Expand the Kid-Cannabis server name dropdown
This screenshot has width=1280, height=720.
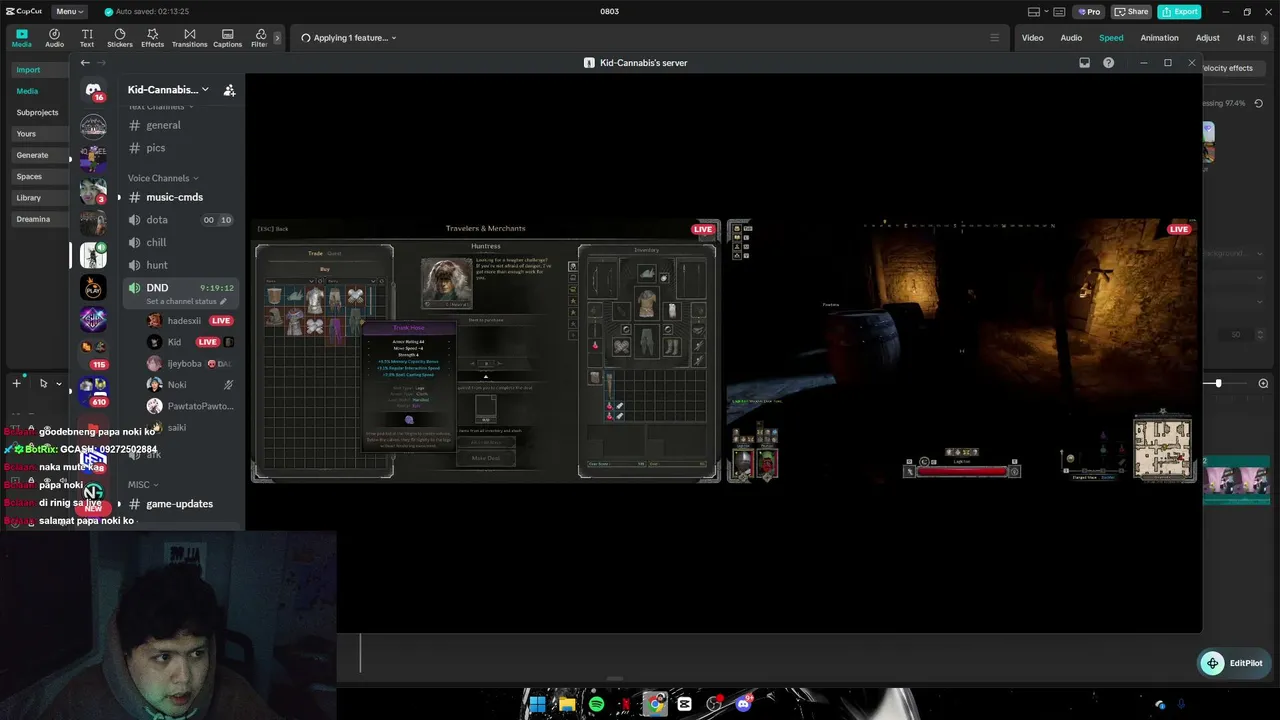click(168, 90)
